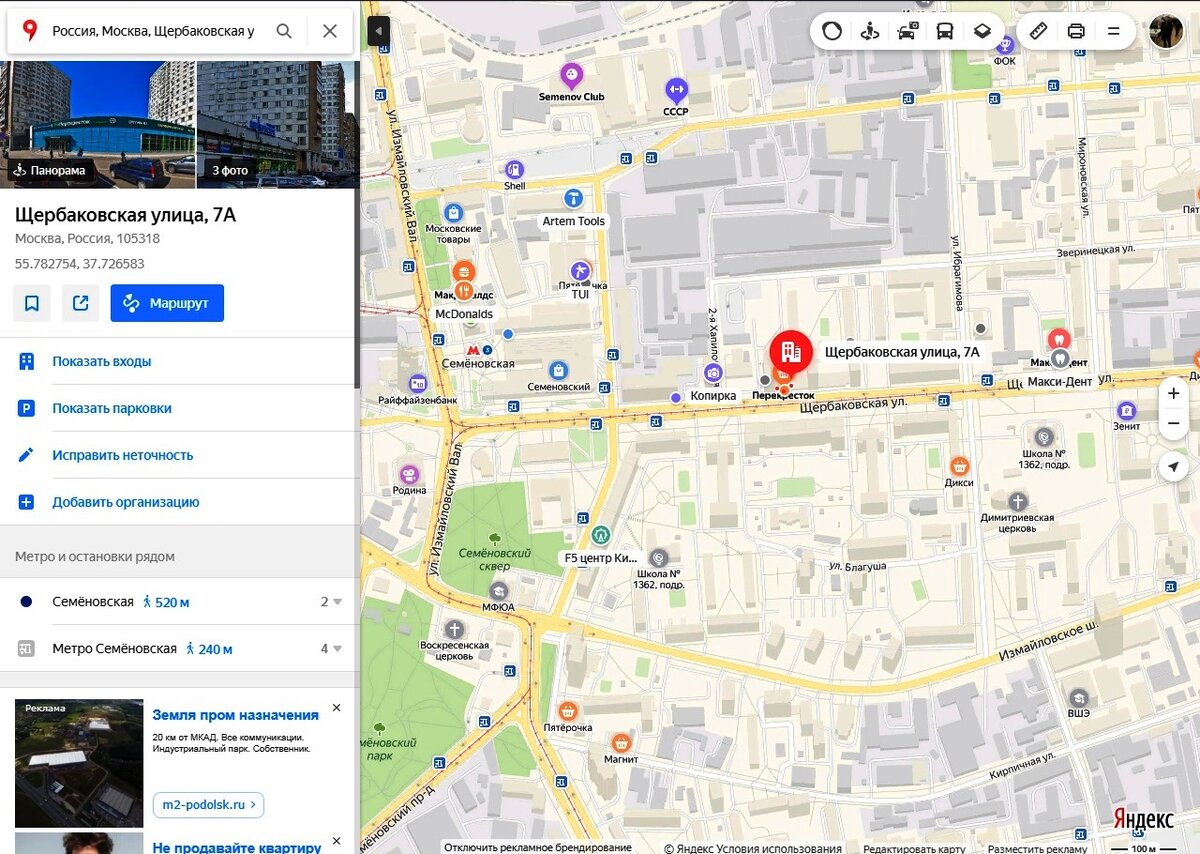The image size is (1200, 854).
Task: Zoom in with the plus button
Action: pyautogui.click(x=1174, y=393)
